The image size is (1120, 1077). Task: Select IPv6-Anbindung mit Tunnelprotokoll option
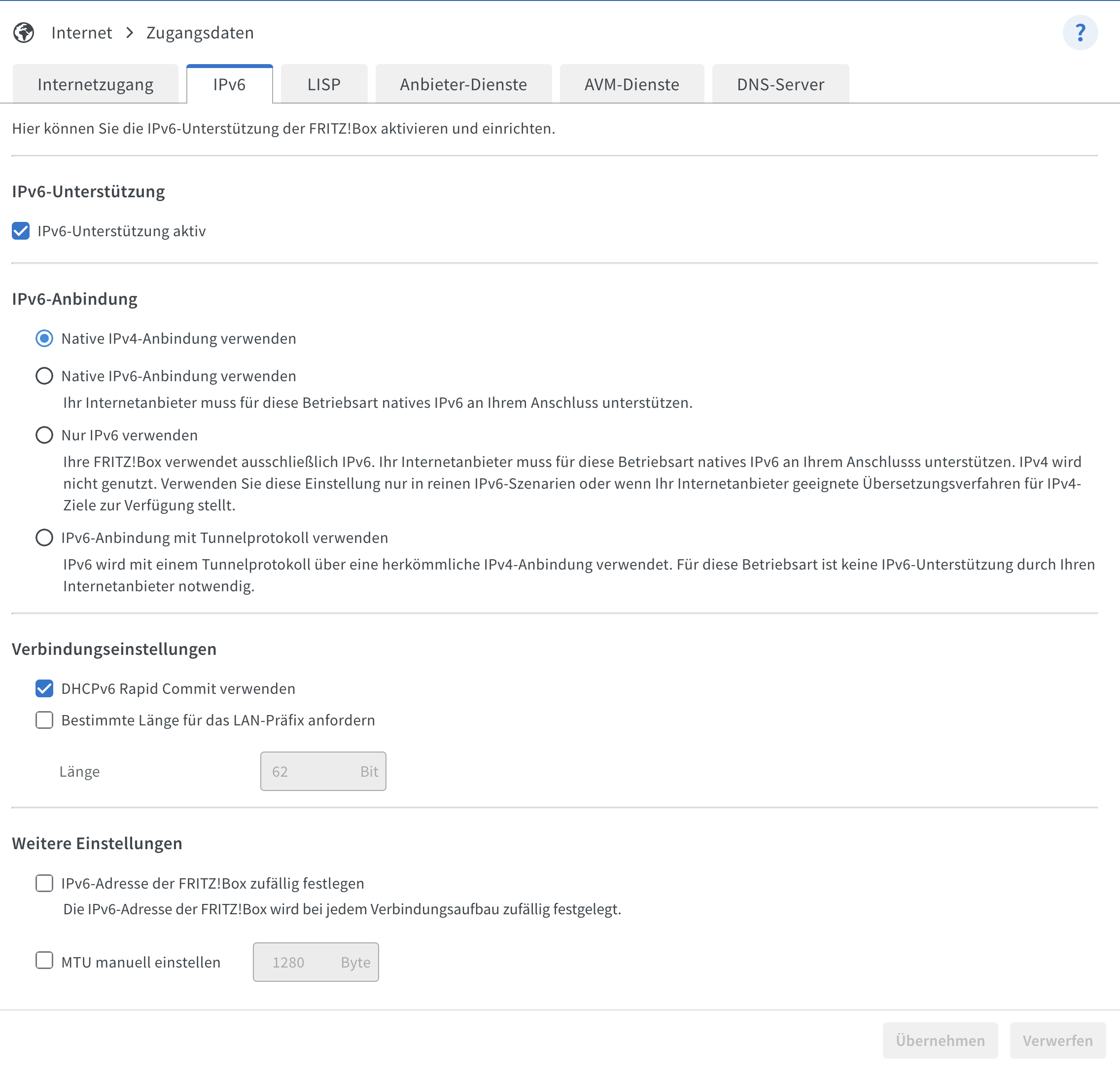click(44, 538)
